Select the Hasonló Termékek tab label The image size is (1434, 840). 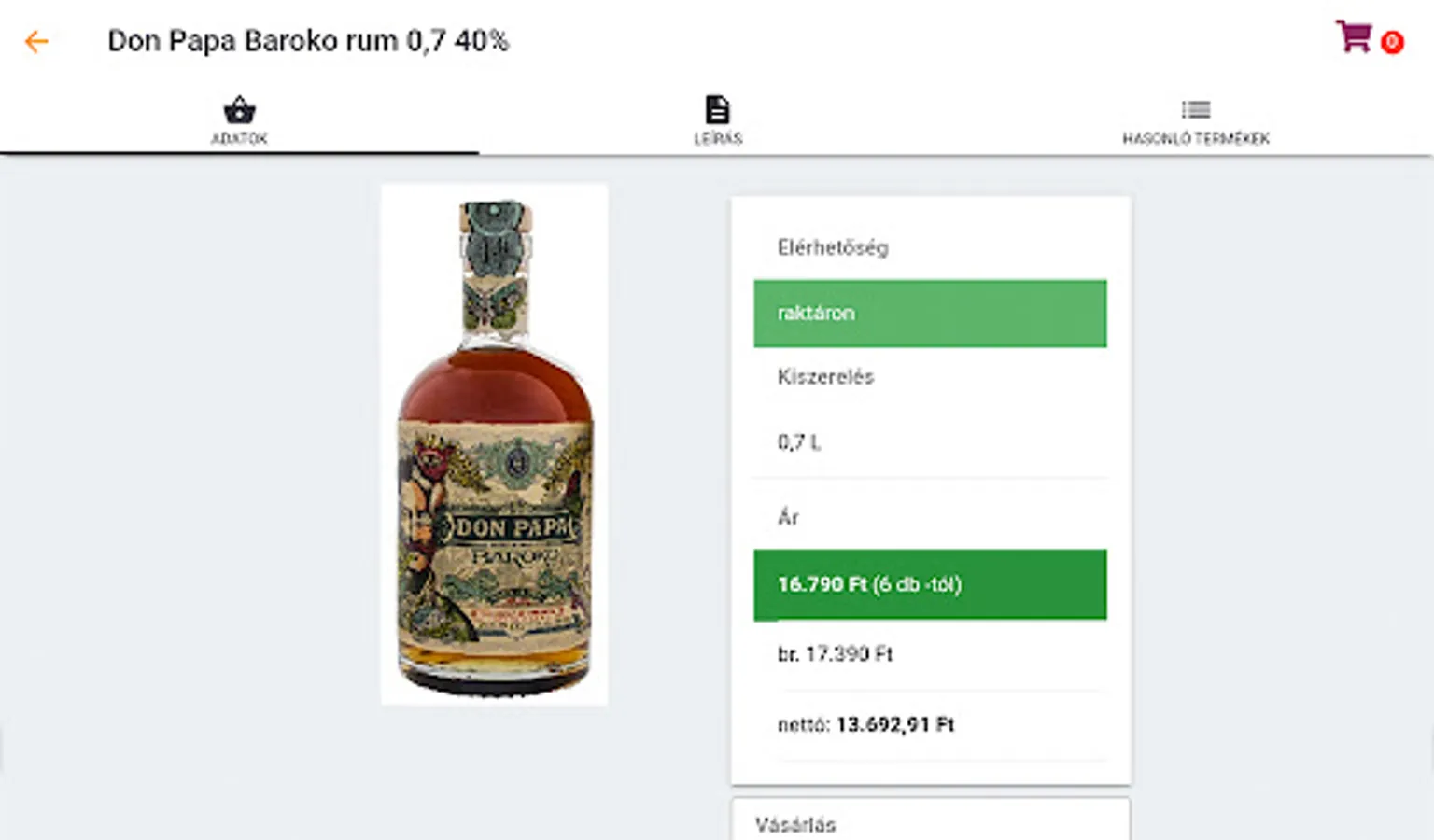(x=1195, y=138)
